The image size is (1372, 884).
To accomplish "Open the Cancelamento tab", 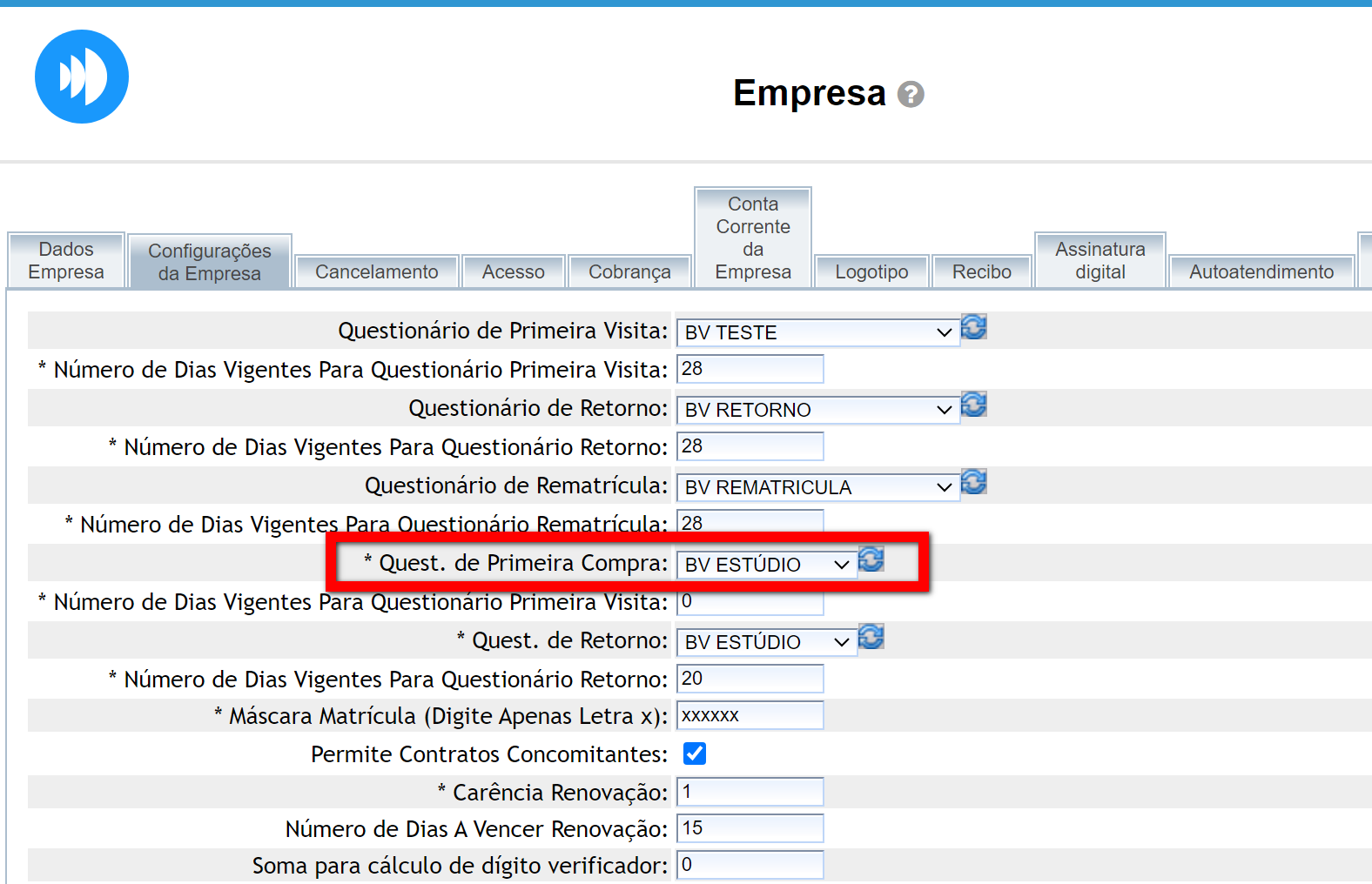I will (x=376, y=271).
